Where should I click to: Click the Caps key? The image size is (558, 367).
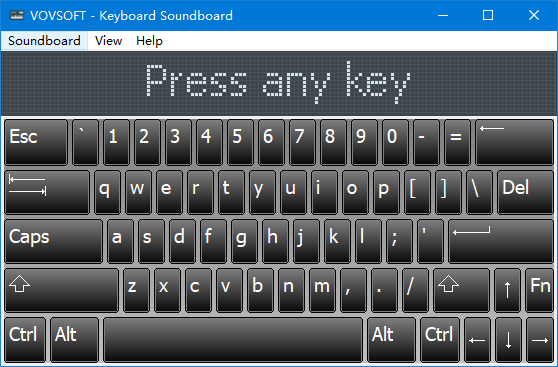pyautogui.click(x=54, y=241)
